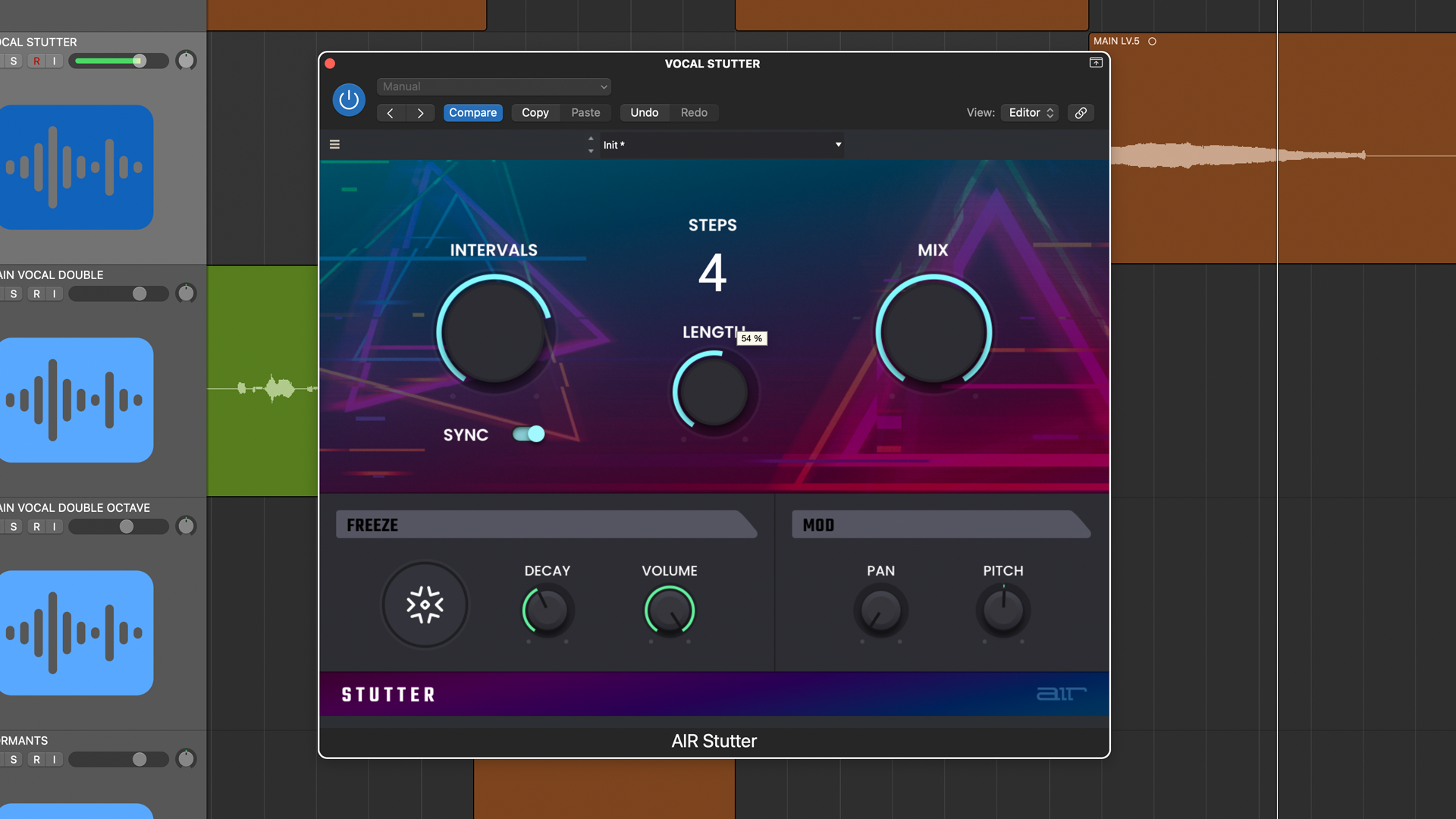Image resolution: width=1456 pixels, height=819 pixels.
Task: Redo the plugin change
Action: coord(694,113)
